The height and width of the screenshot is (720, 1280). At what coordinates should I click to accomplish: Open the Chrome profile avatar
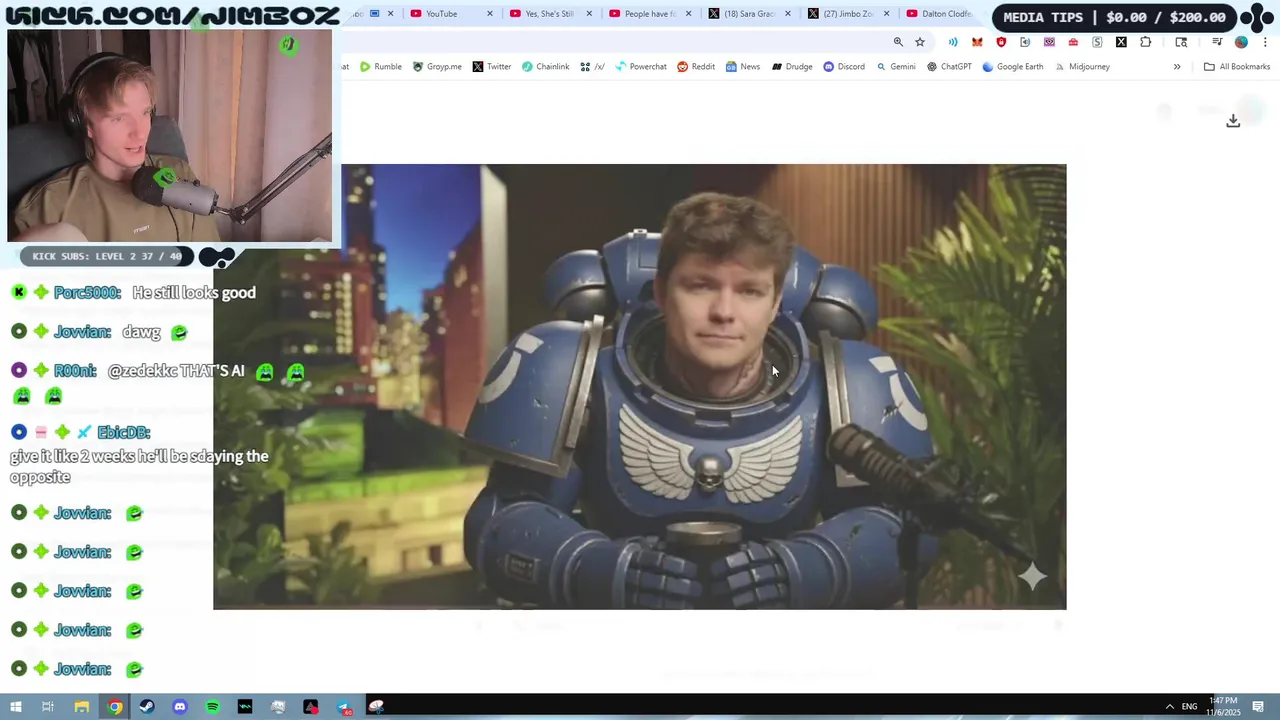coord(1241,42)
